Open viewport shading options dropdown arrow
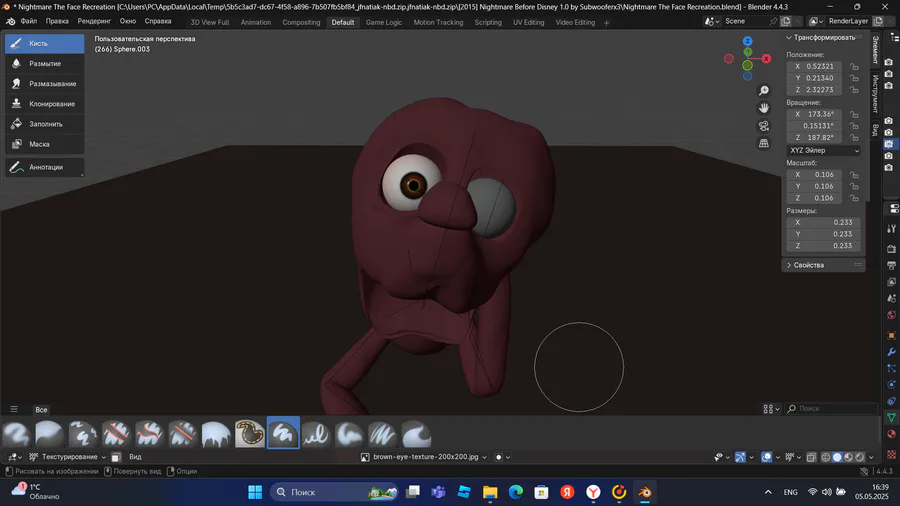900x506 pixels. point(871,457)
